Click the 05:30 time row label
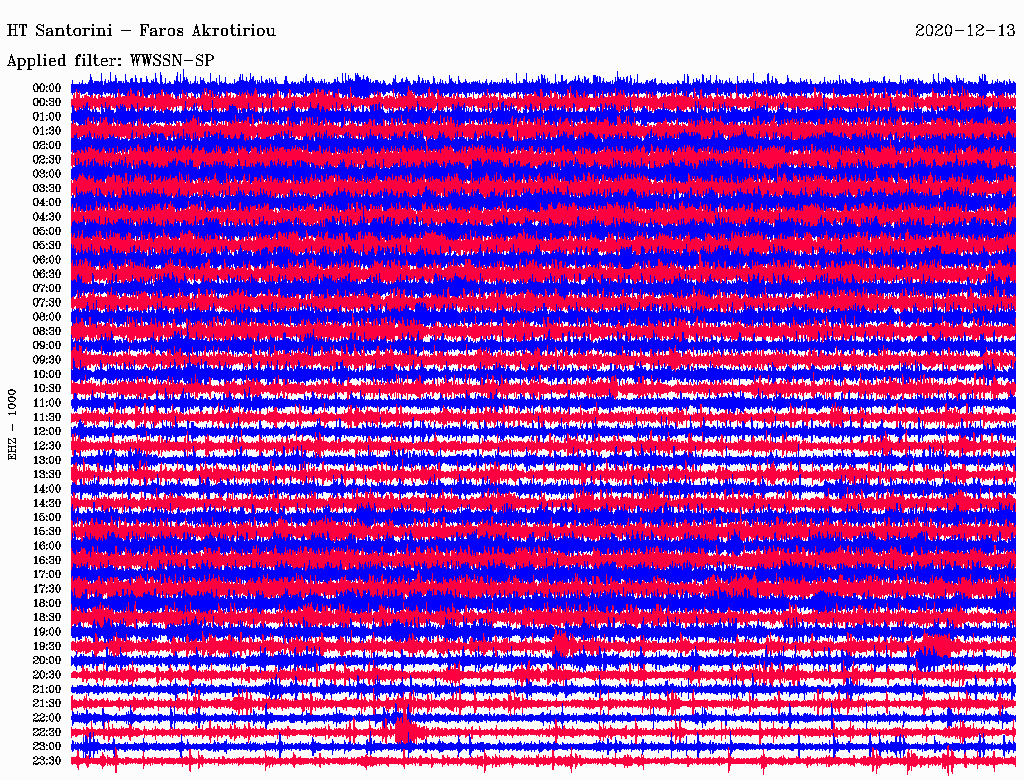This screenshot has height=780, width=1024. click(47, 245)
